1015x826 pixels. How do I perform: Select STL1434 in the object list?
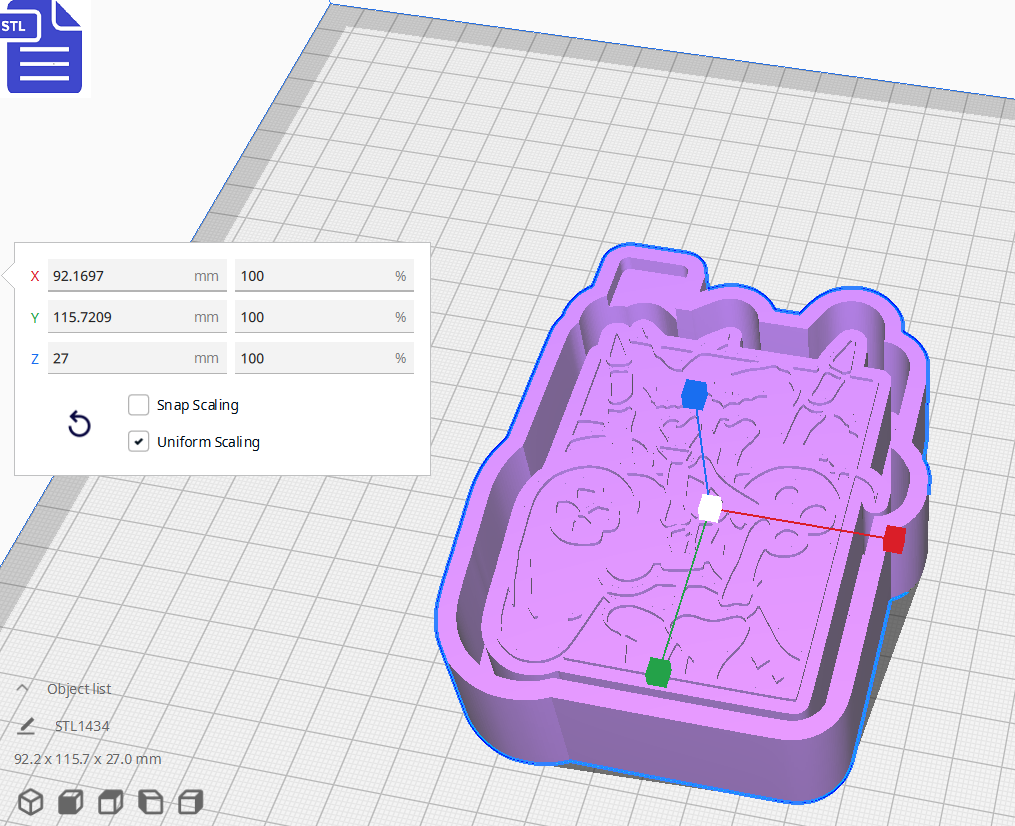[x=84, y=724]
